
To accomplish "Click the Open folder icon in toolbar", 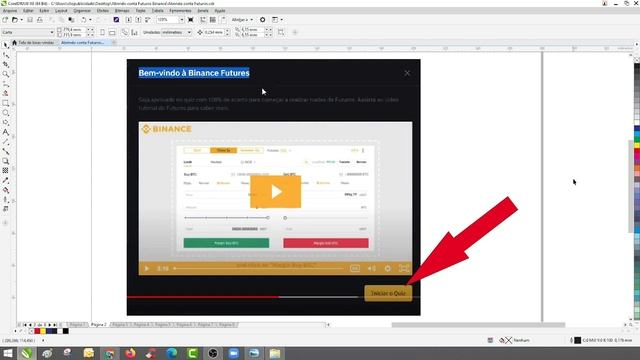I will point(15,20).
